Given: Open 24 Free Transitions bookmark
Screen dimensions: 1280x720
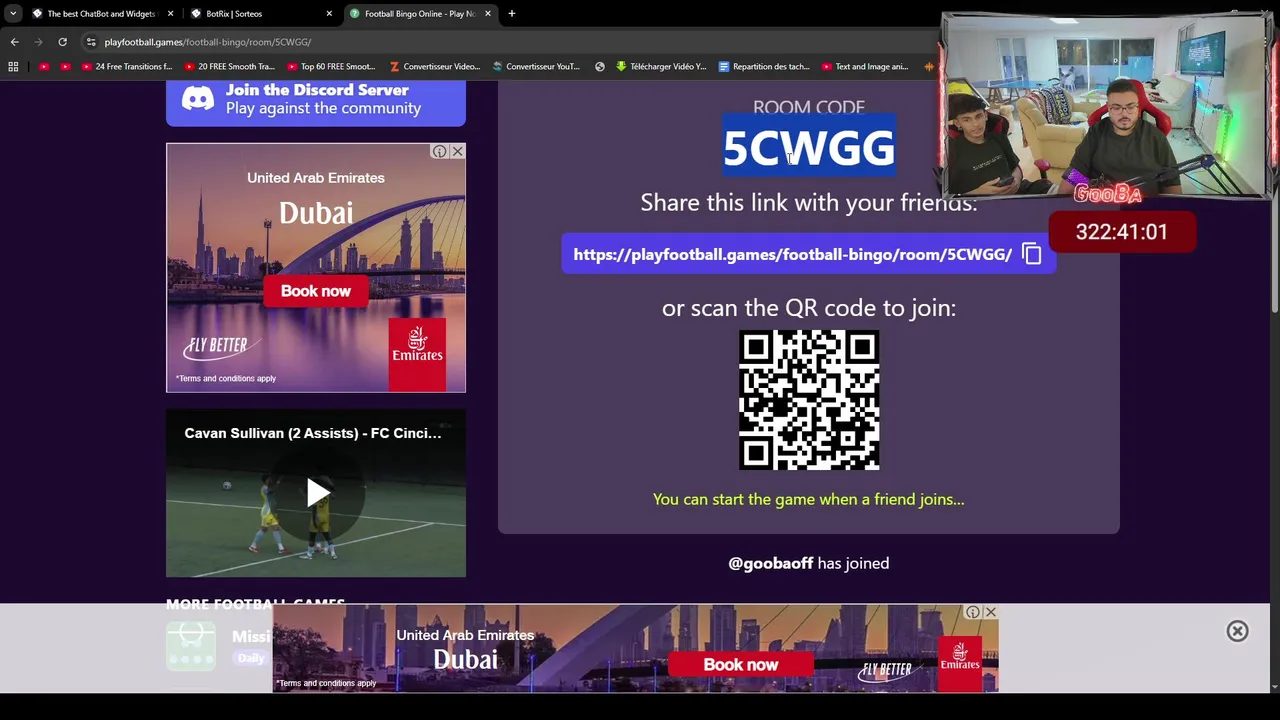Looking at the screenshot, I should click(x=127, y=67).
